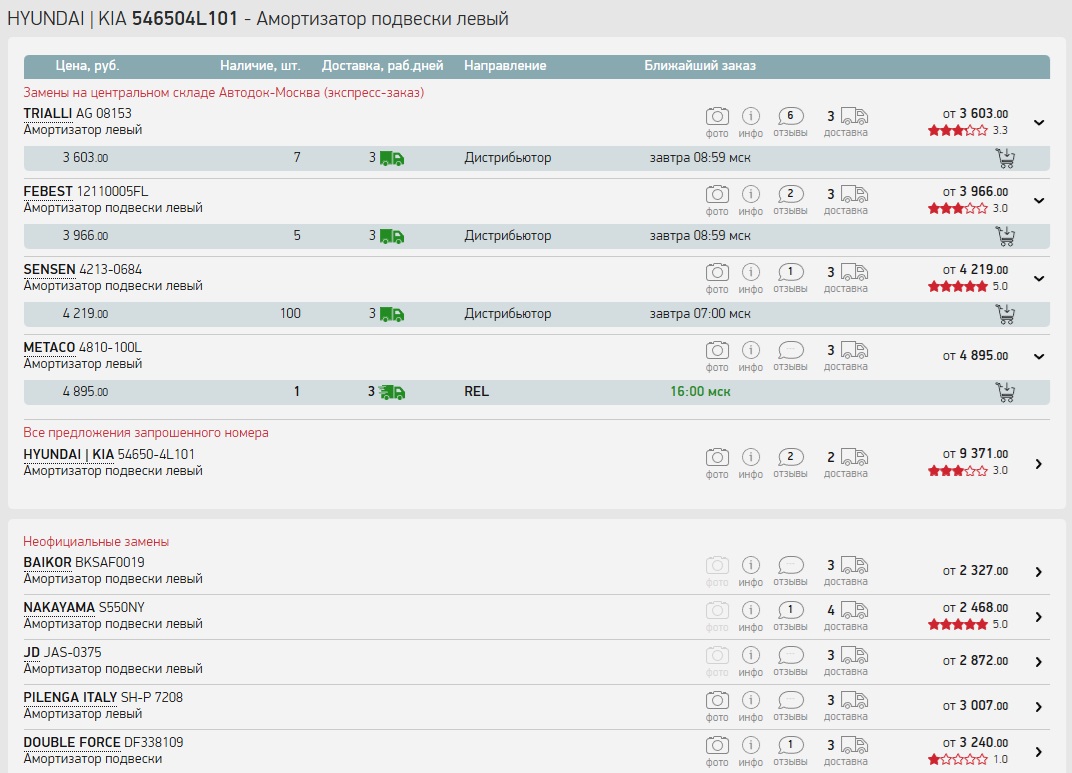
Task: Expand BAIKOR BKSAF0019 offers
Action: click(x=1039, y=572)
